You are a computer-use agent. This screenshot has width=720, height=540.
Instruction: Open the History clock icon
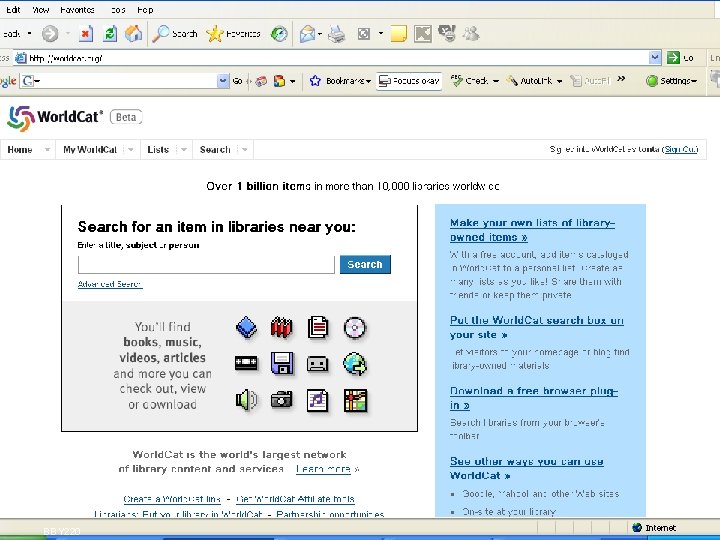coord(279,34)
